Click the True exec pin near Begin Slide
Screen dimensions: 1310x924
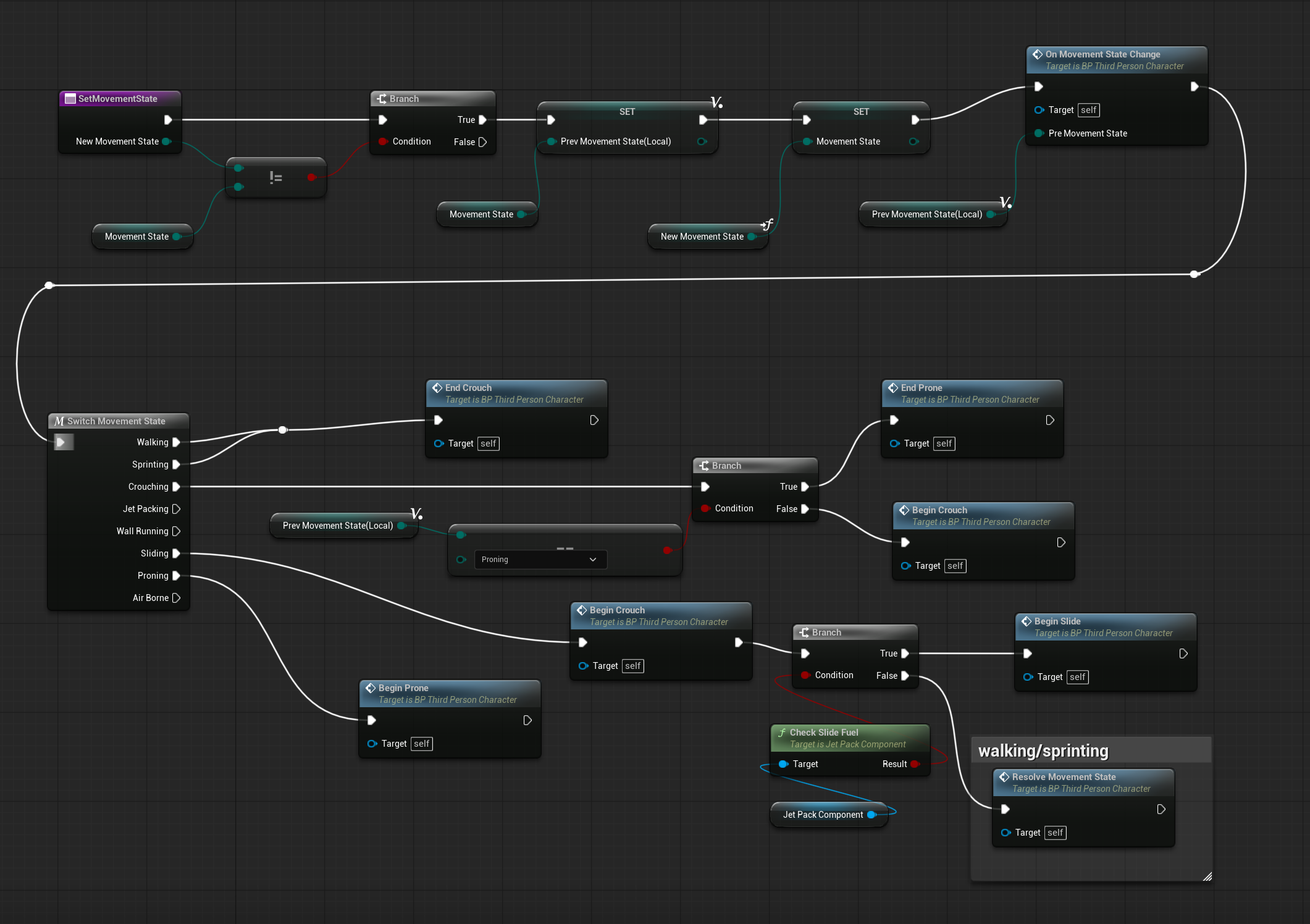[x=904, y=653]
